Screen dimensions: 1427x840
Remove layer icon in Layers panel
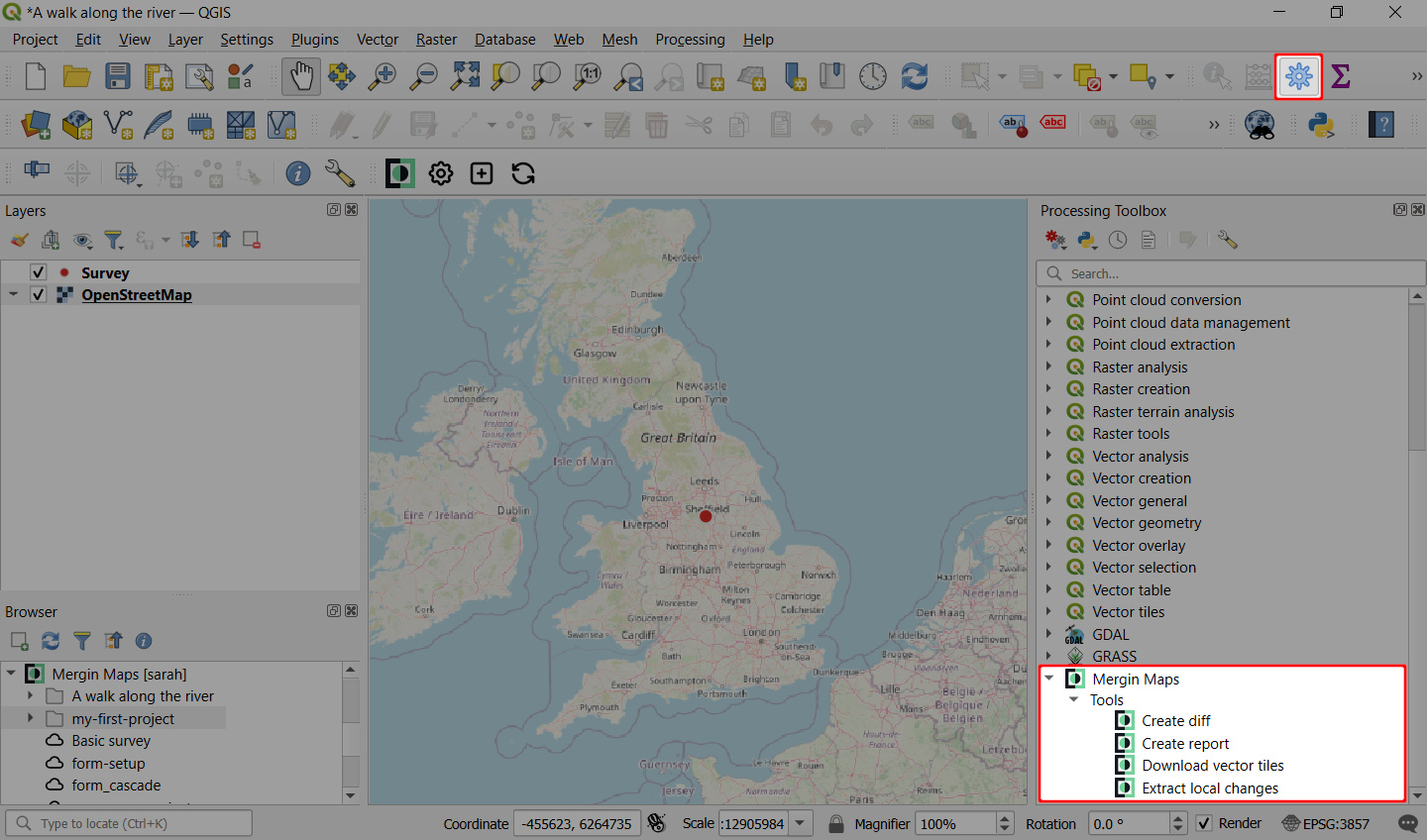click(252, 240)
